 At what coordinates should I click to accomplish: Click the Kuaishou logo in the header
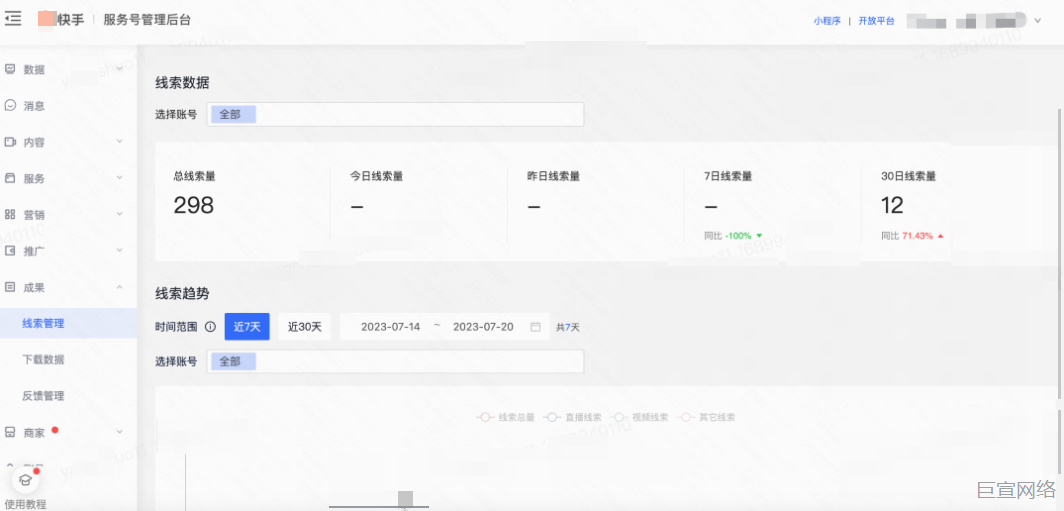click(x=61, y=20)
